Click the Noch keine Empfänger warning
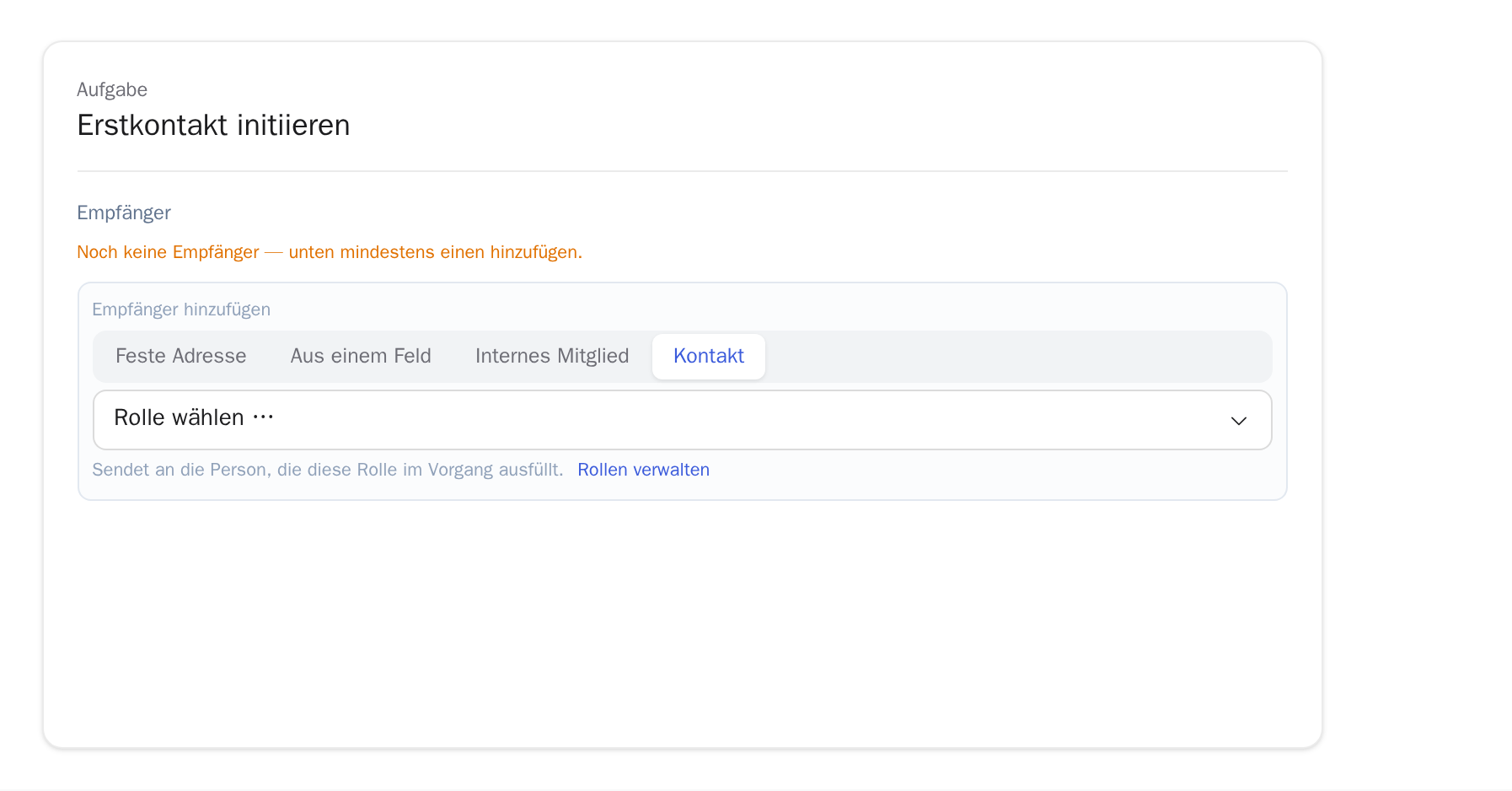1512x791 pixels. (330, 252)
